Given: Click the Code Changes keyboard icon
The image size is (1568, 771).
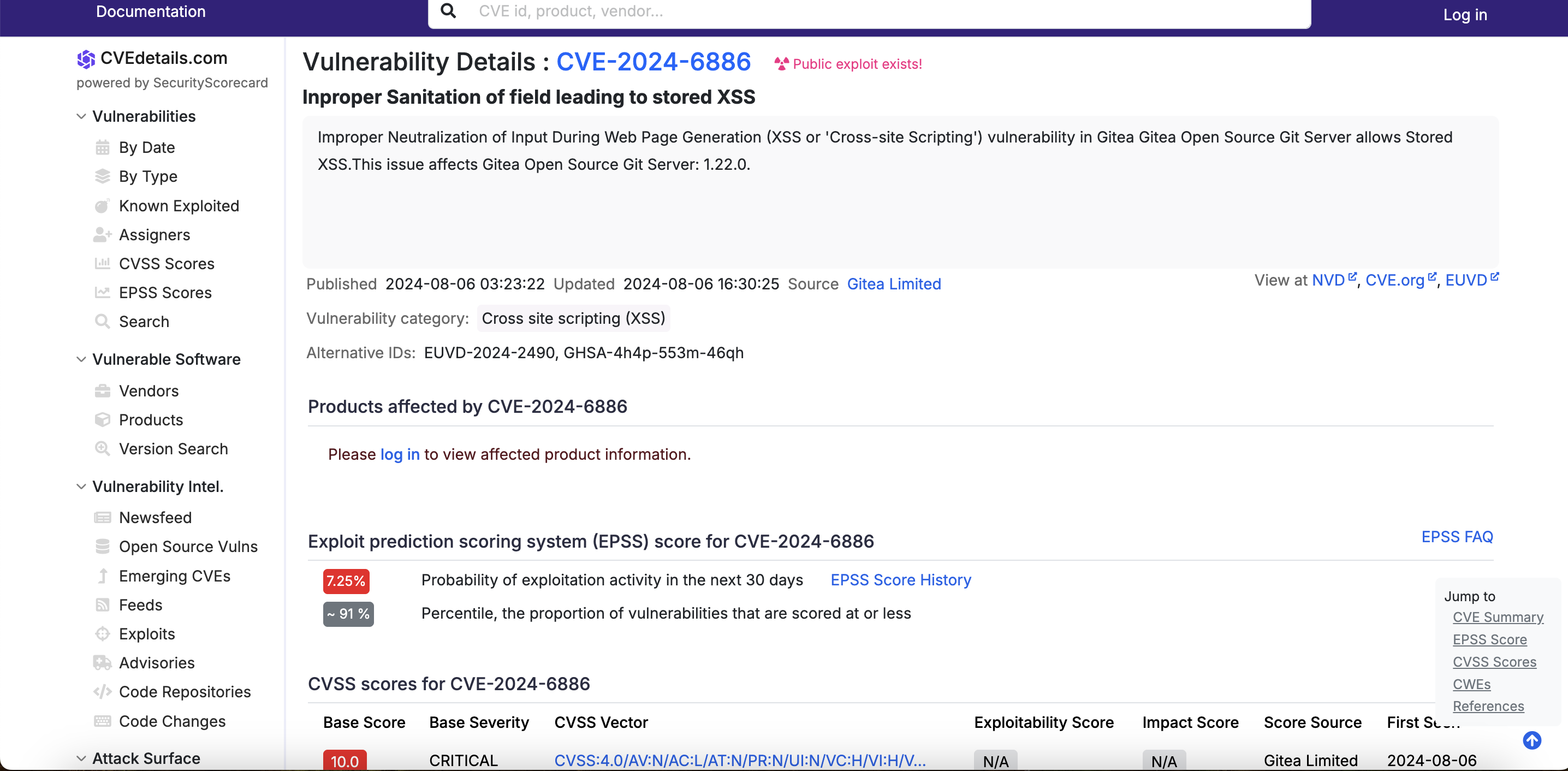Looking at the screenshot, I should [102, 721].
